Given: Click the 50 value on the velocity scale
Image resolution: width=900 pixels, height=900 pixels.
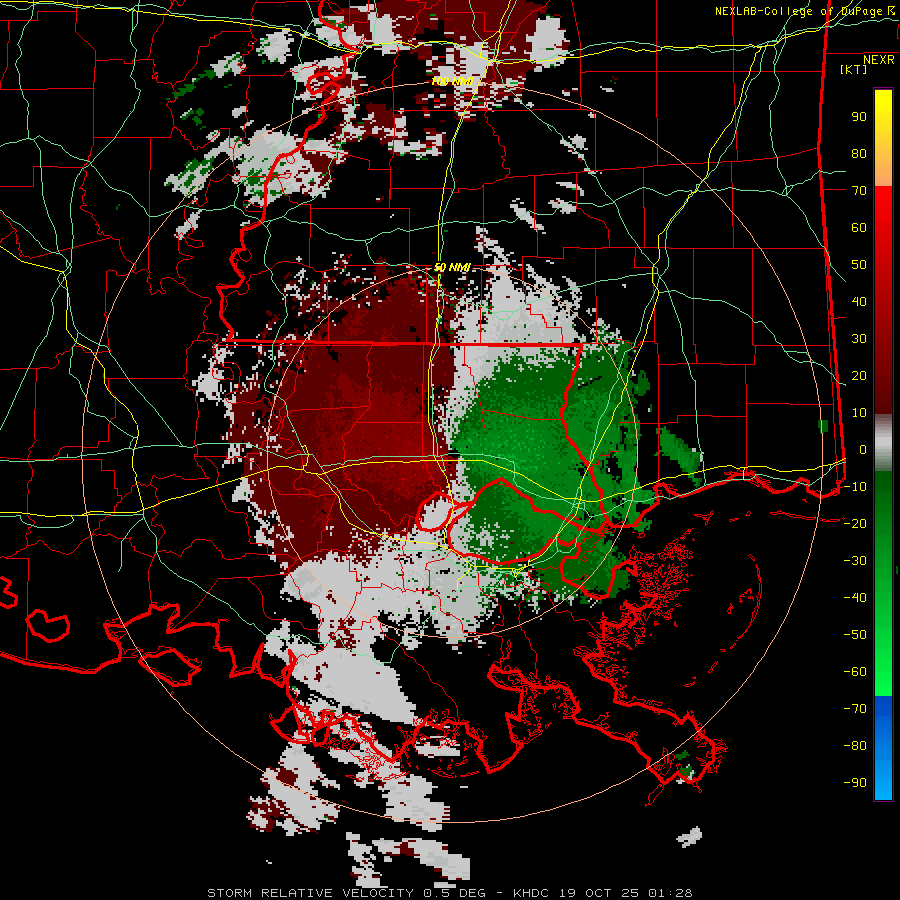Looking at the screenshot, I should (x=859, y=265).
